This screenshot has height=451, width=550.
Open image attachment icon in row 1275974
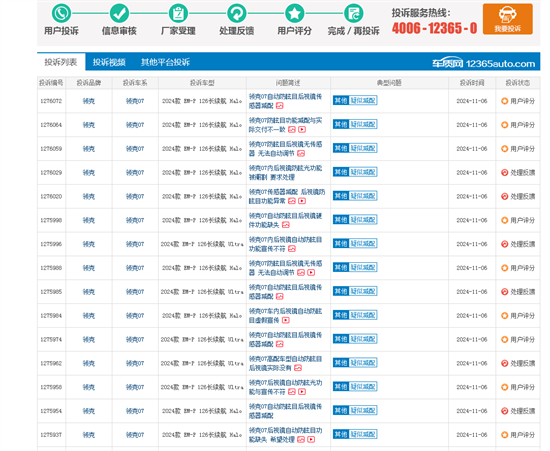click(x=280, y=344)
